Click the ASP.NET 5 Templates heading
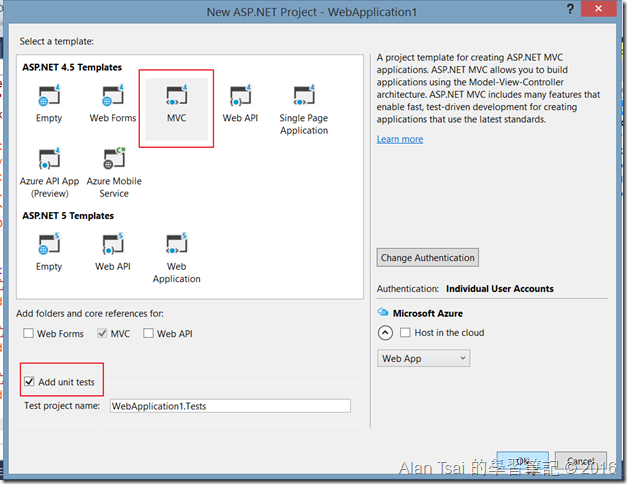The height and width of the screenshot is (484, 627). [x=68, y=216]
